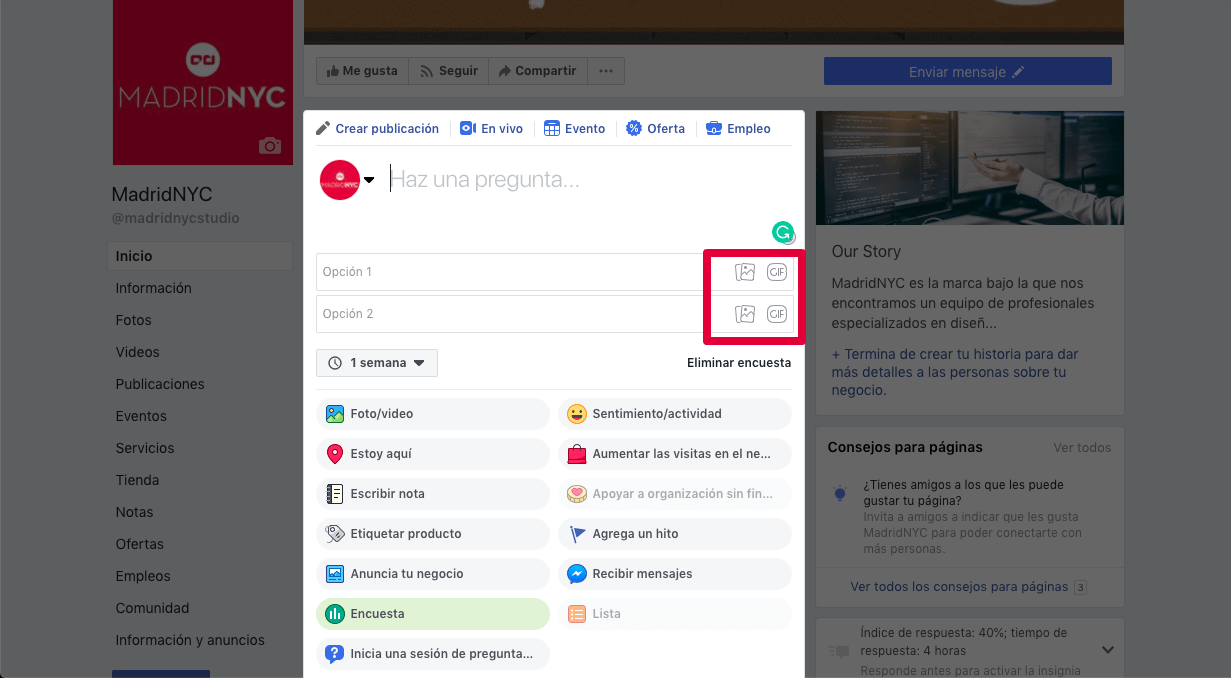Image resolution: width=1231 pixels, height=678 pixels.
Task: Click the highlighted Encuesta option
Action: (x=433, y=614)
